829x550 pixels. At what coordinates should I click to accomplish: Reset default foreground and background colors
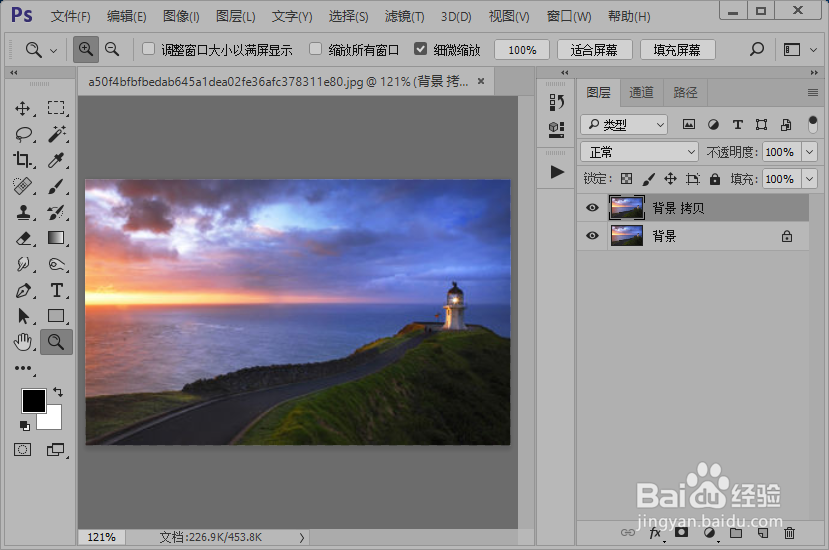click(24, 426)
